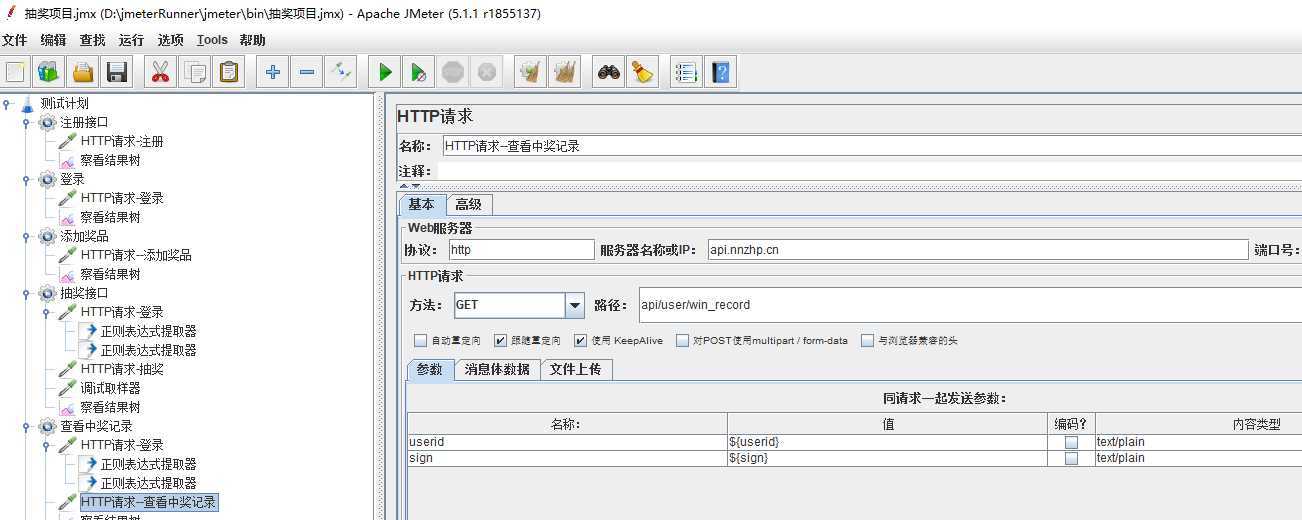Image resolution: width=1302 pixels, height=520 pixels.
Task: Open the 查找 menu
Action: pos(93,40)
